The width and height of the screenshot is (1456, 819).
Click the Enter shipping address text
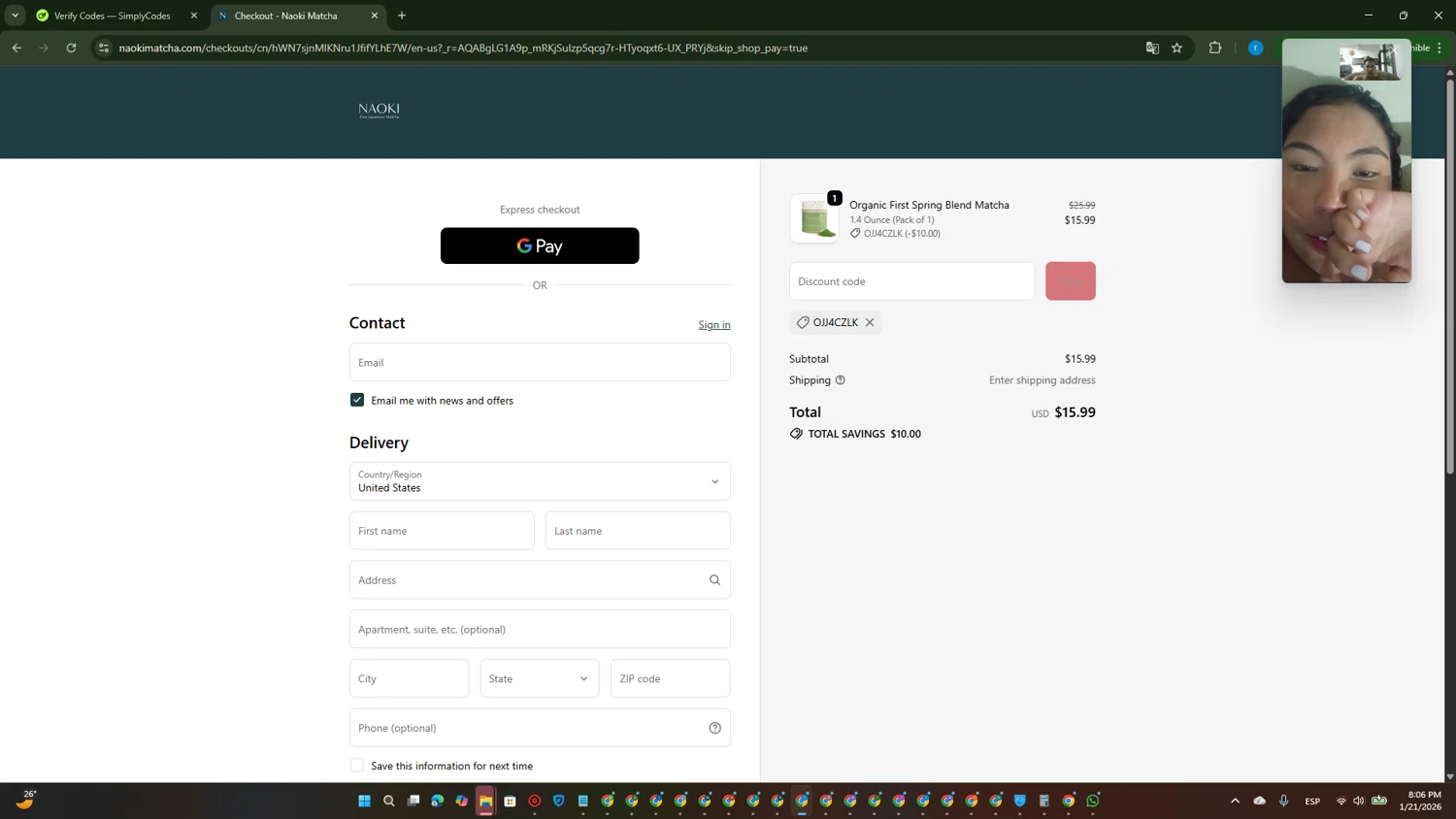(1042, 380)
